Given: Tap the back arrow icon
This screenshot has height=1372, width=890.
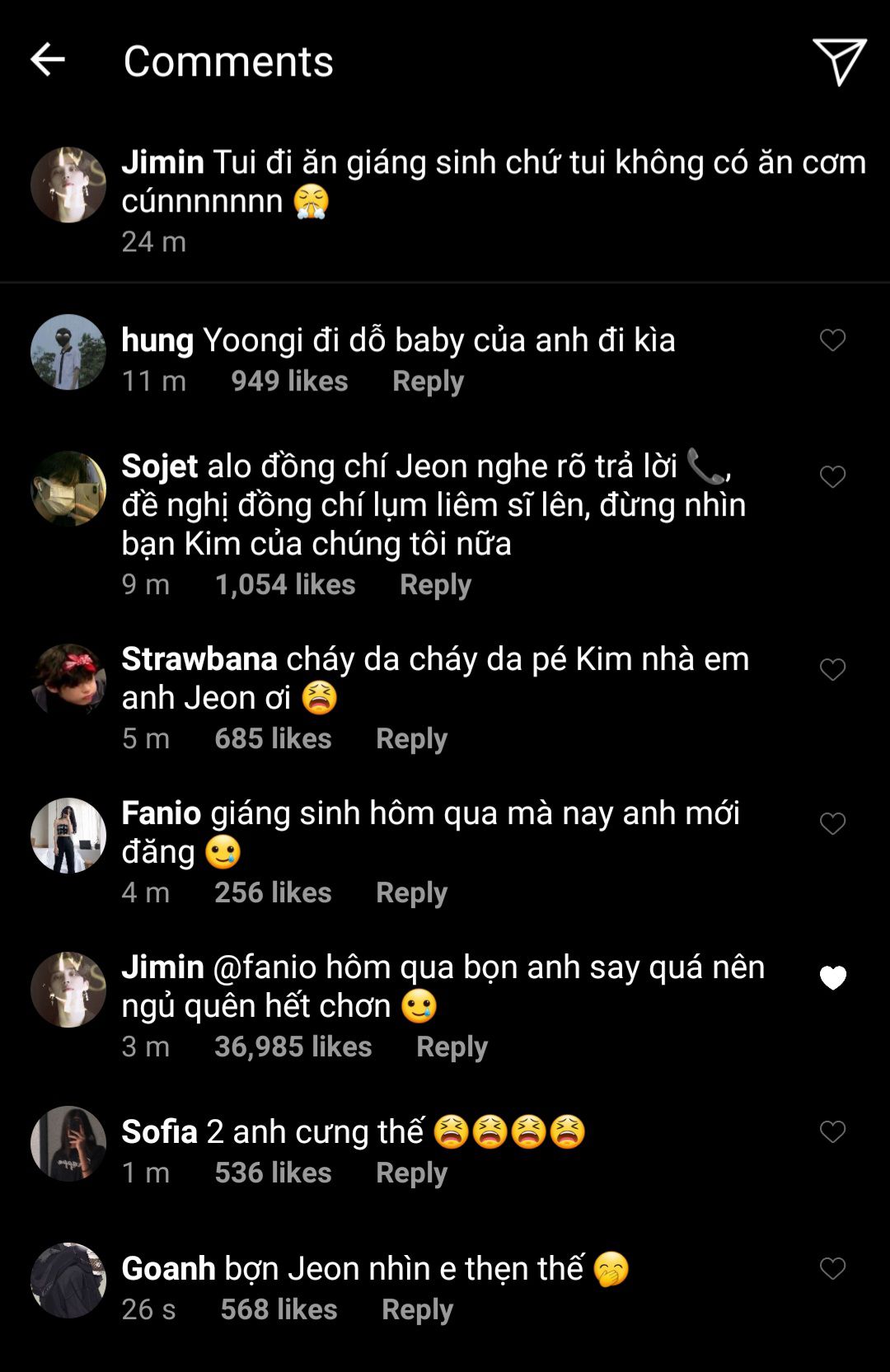Looking at the screenshot, I should 47,60.
